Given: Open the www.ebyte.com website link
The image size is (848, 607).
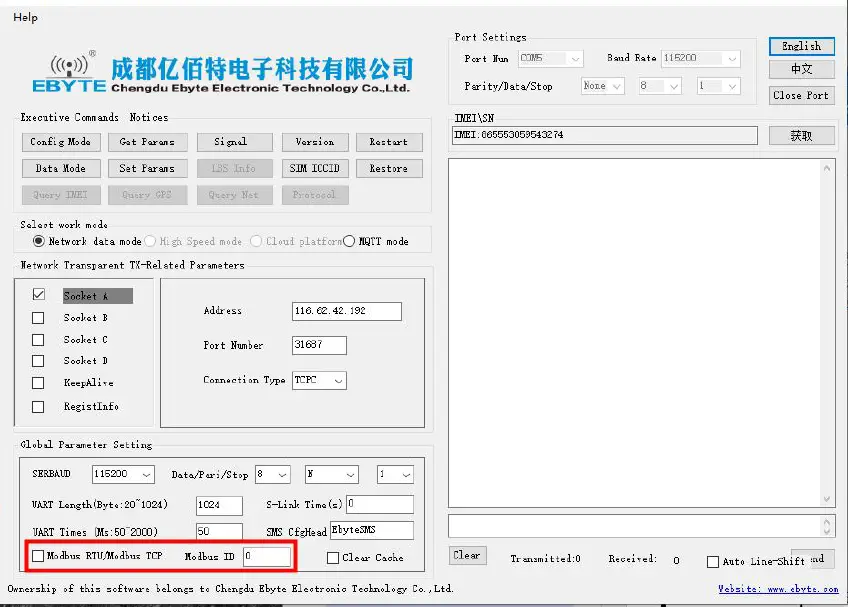Looking at the screenshot, I should pyautogui.click(x=778, y=589).
